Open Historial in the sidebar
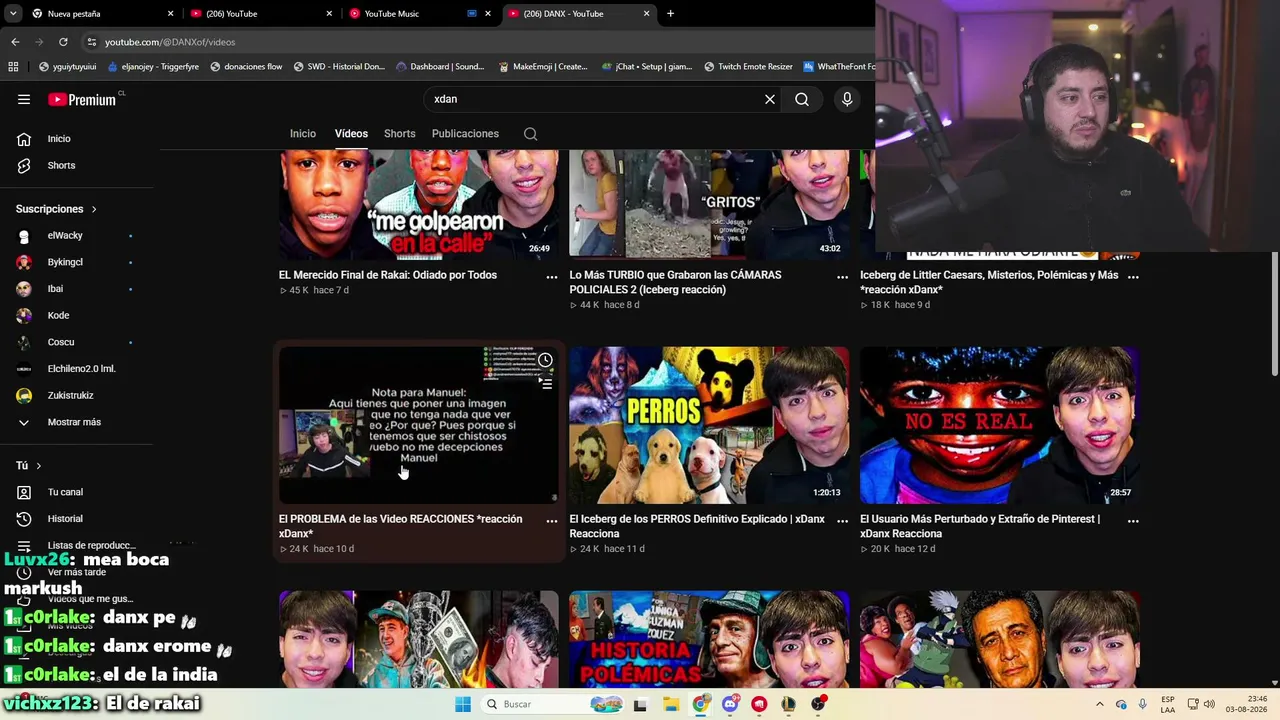 tap(76, 519)
